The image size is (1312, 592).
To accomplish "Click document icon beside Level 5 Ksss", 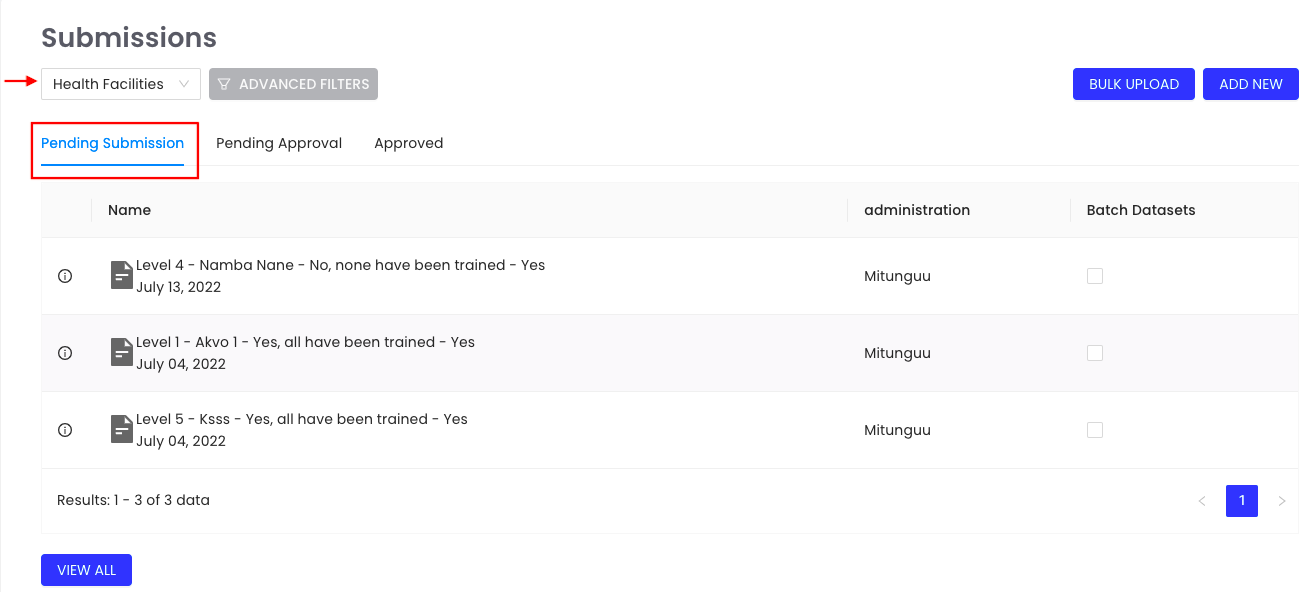I will (121, 429).
